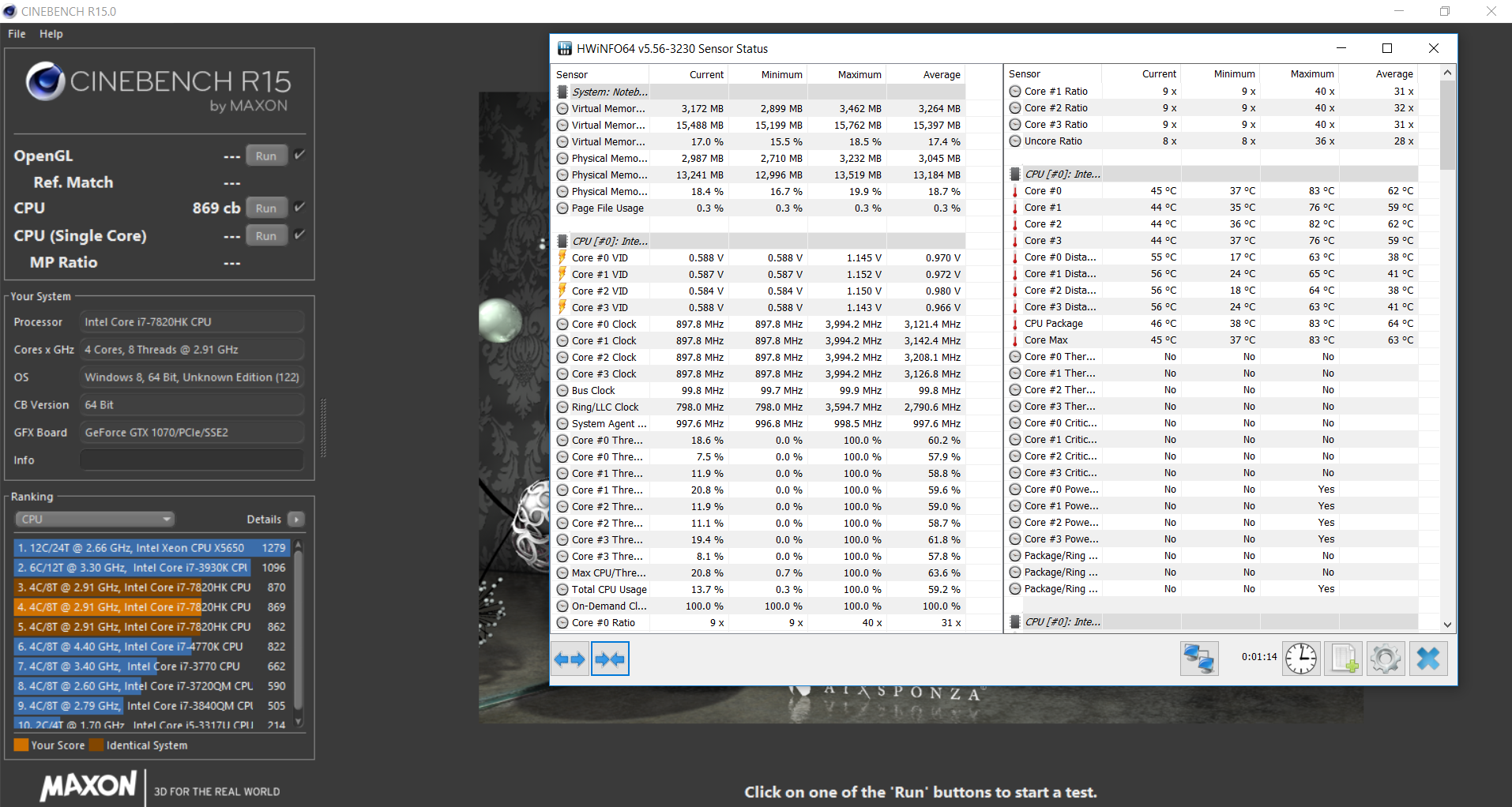
Task: Select ranking row Intel Core i7-3720QM
Action: tap(152, 686)
